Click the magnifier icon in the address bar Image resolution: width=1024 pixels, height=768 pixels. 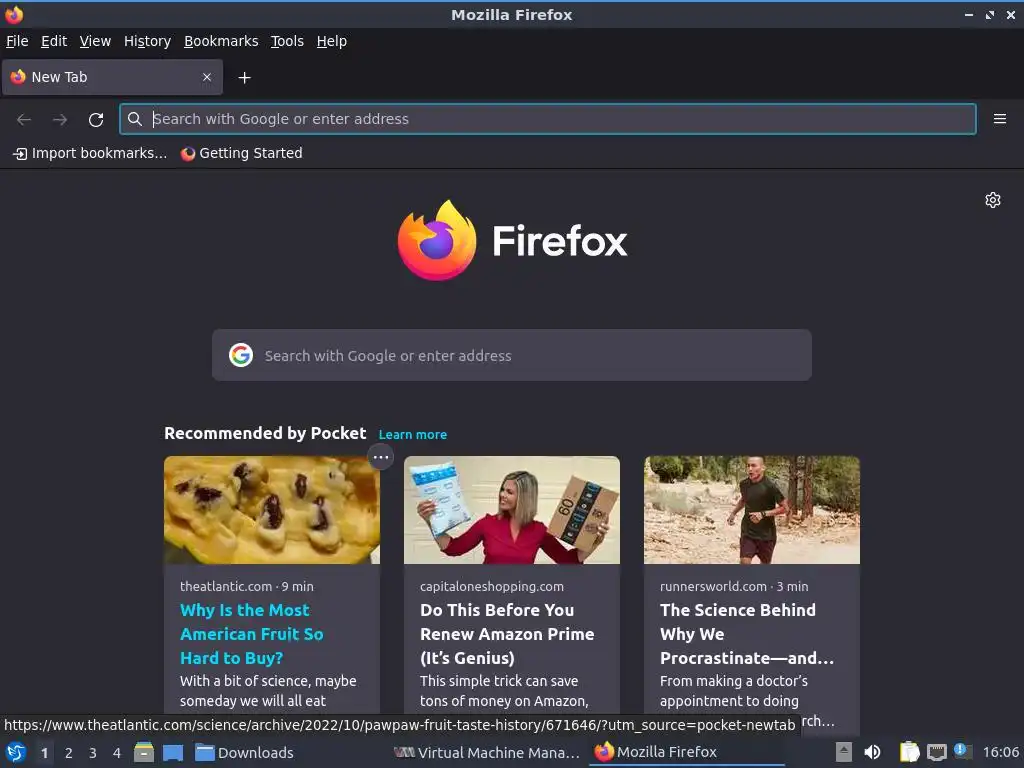[x=135, y=119]
